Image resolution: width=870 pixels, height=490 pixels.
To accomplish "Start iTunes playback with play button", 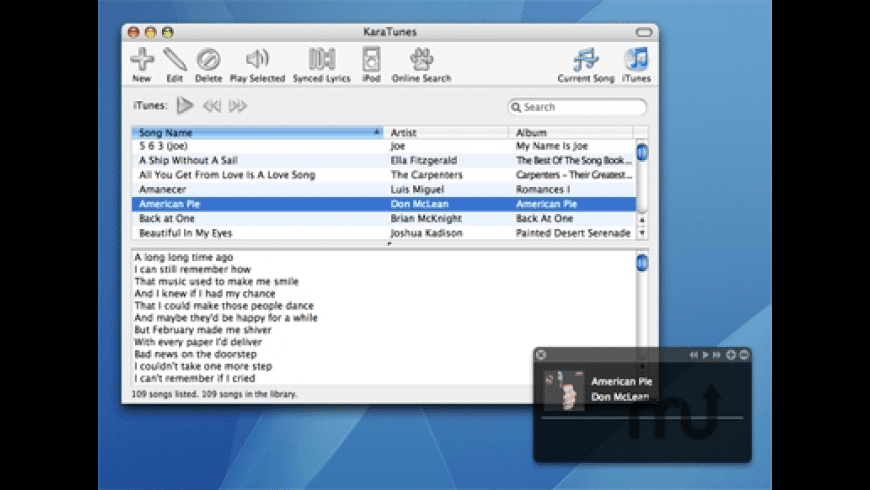I will click(185, 105).
